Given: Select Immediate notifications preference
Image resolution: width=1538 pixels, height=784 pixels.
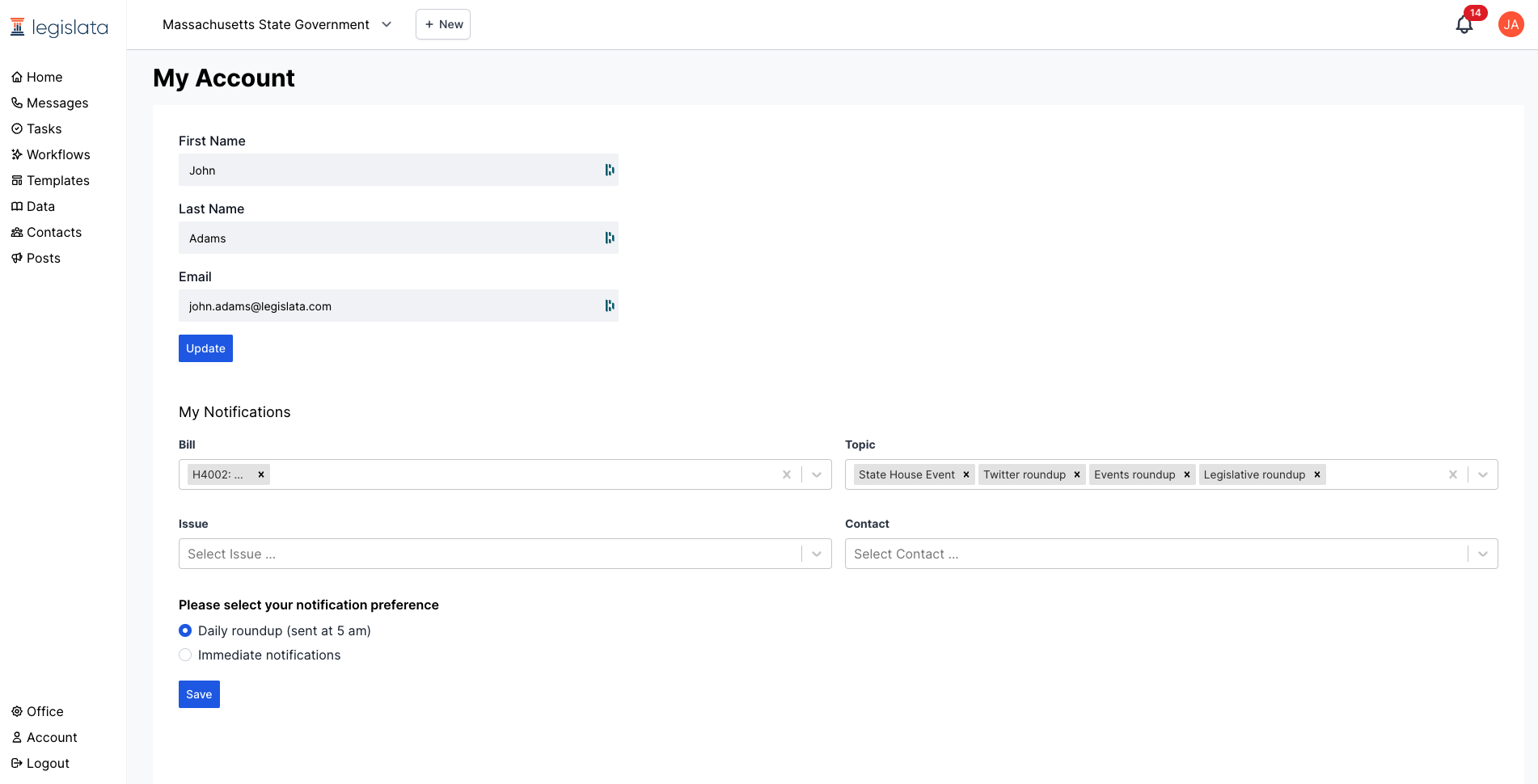Looking at the screenshot, I should tap(185, 655).
